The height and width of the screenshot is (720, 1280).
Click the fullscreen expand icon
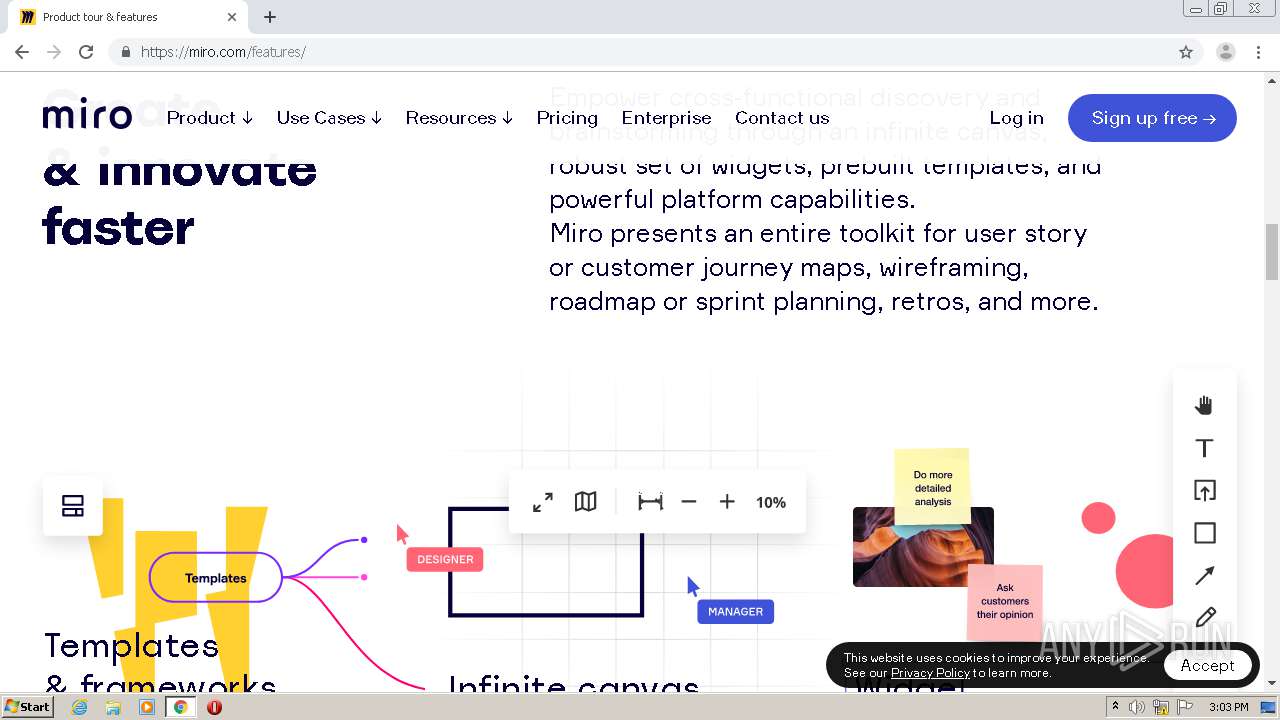(543, 502)
